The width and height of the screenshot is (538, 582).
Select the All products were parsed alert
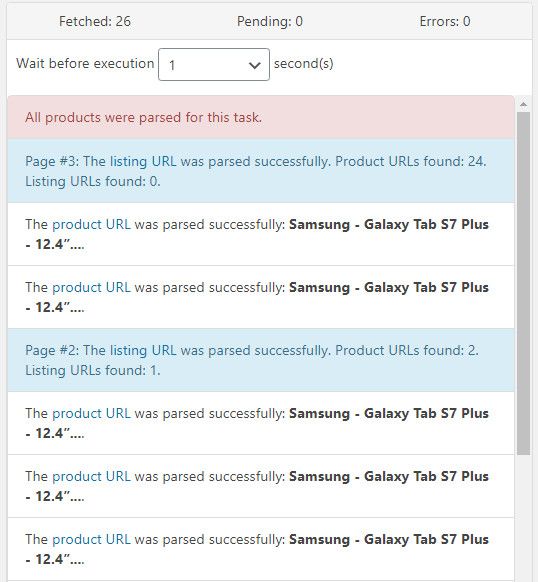261,118
